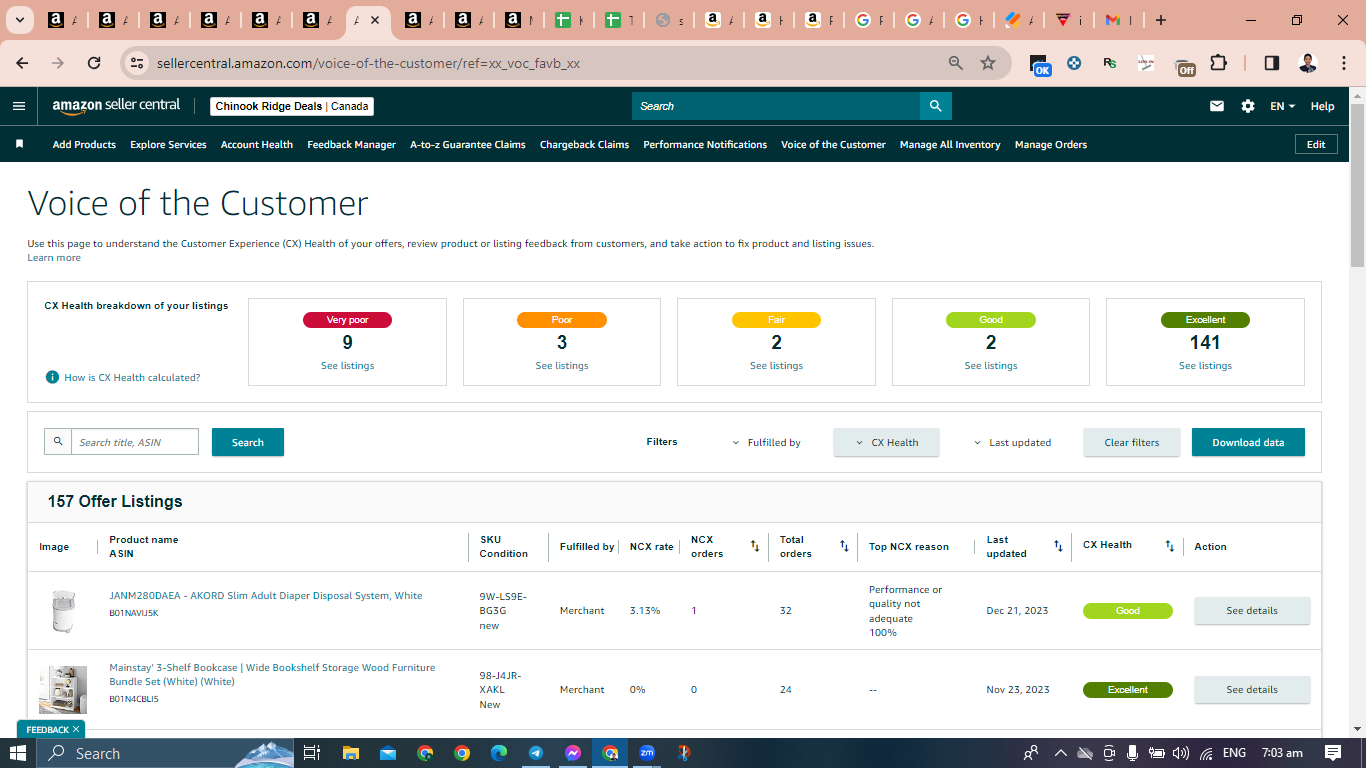
Task: Reload the page with the refresh icon
Action: [94, 63]
